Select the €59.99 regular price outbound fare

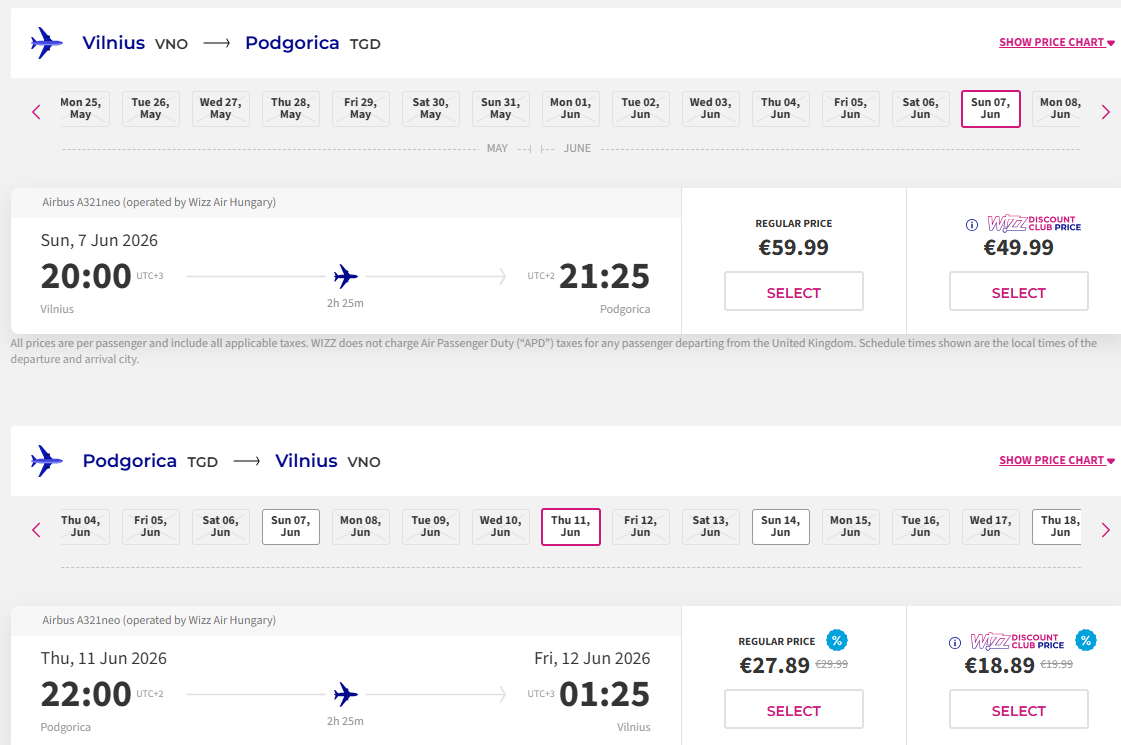pyautogui.click(x=794, y=292)
